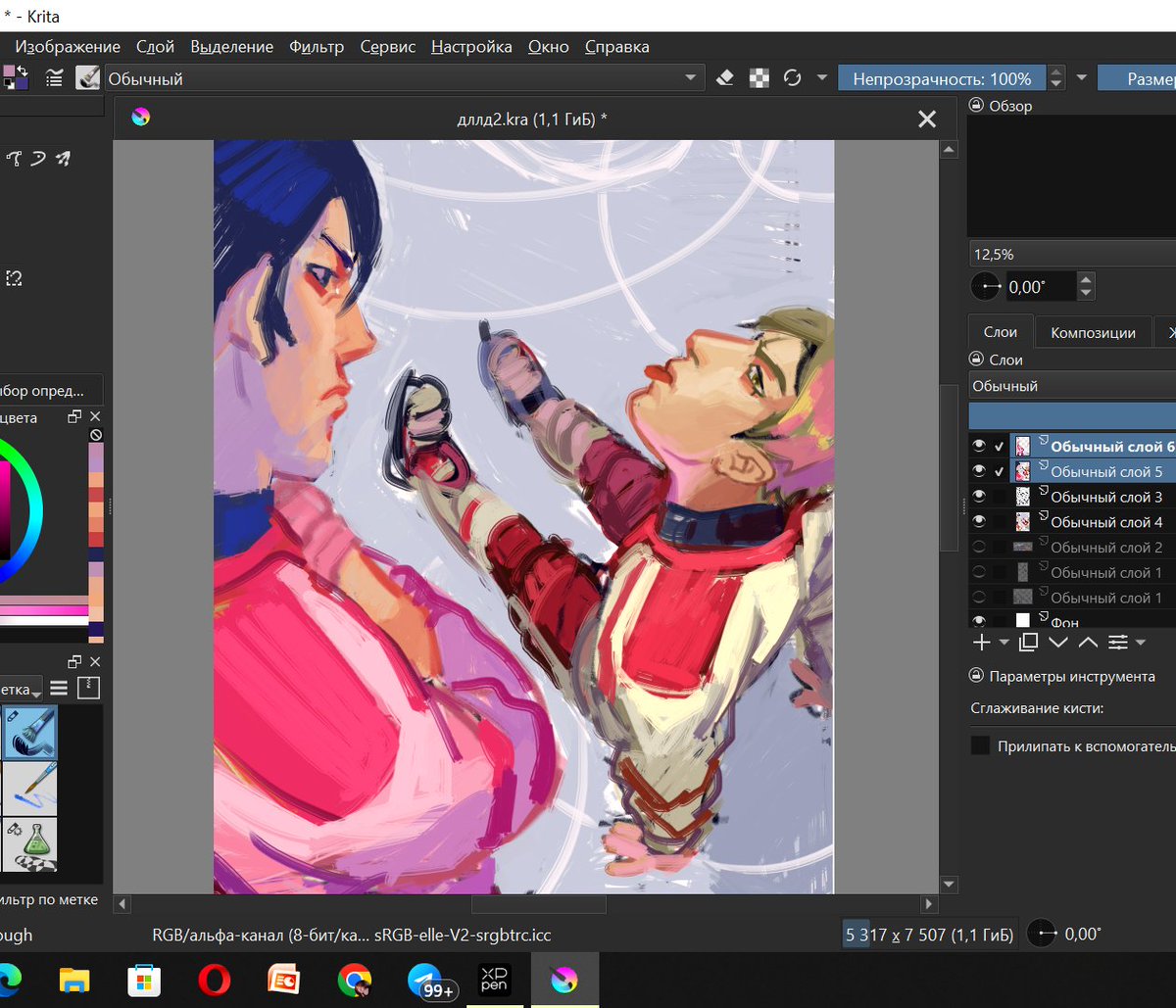Open Opera browser from the taskbar
The height and width of the screenshot is (1008, 1176).
(x=214, y=979)
